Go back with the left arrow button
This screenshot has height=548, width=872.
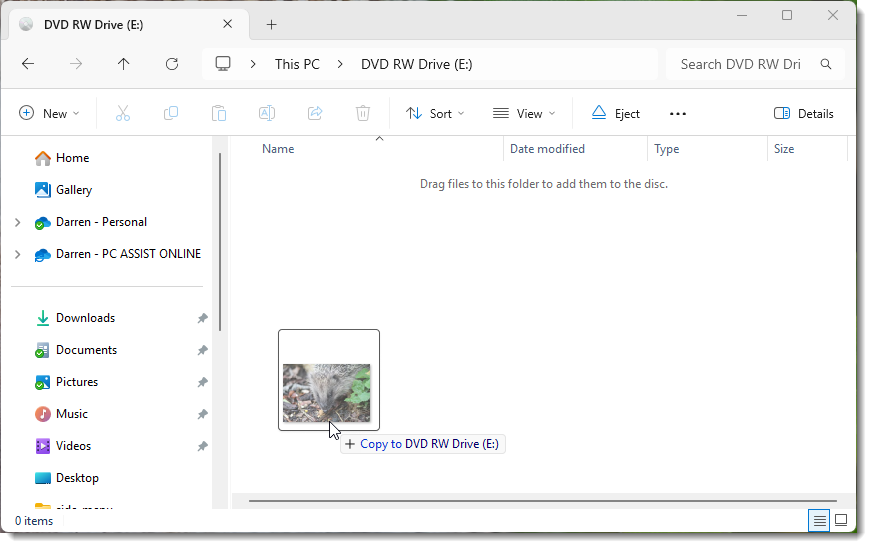pyautogui.click(x=28, y=64)
